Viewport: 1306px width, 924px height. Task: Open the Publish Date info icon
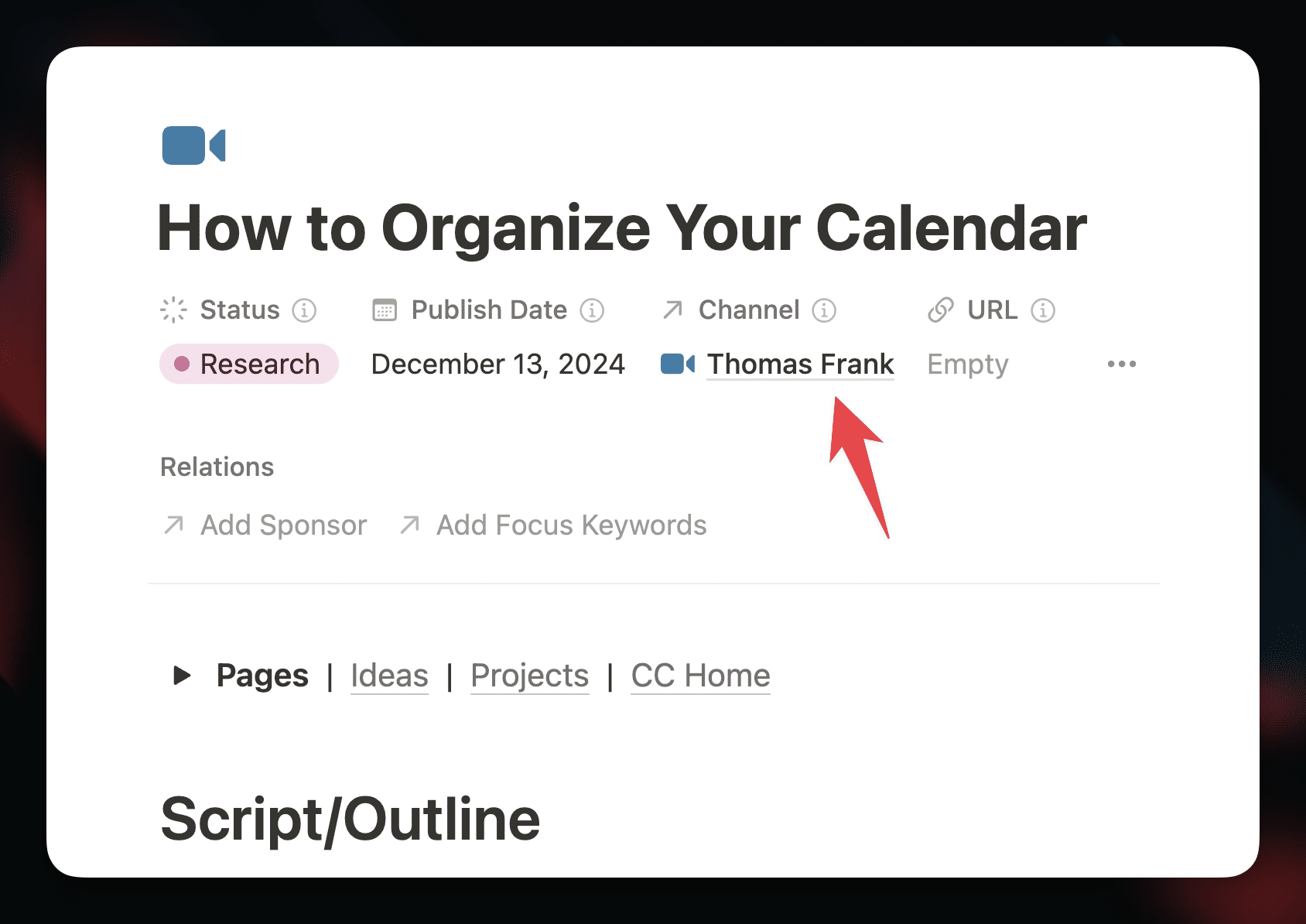(592, 310)
